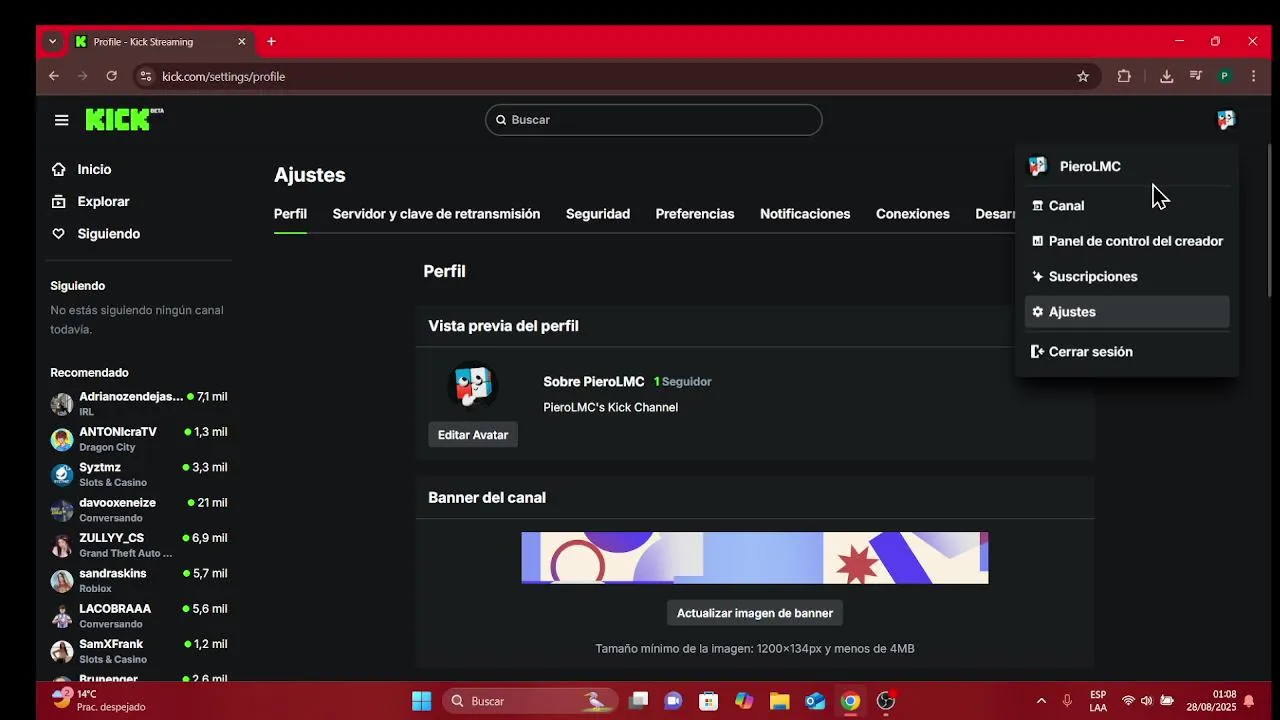Select Canal from profile menu
Image resolution: width=1280 pixels, height=720 pixels.
[1127, 206]
